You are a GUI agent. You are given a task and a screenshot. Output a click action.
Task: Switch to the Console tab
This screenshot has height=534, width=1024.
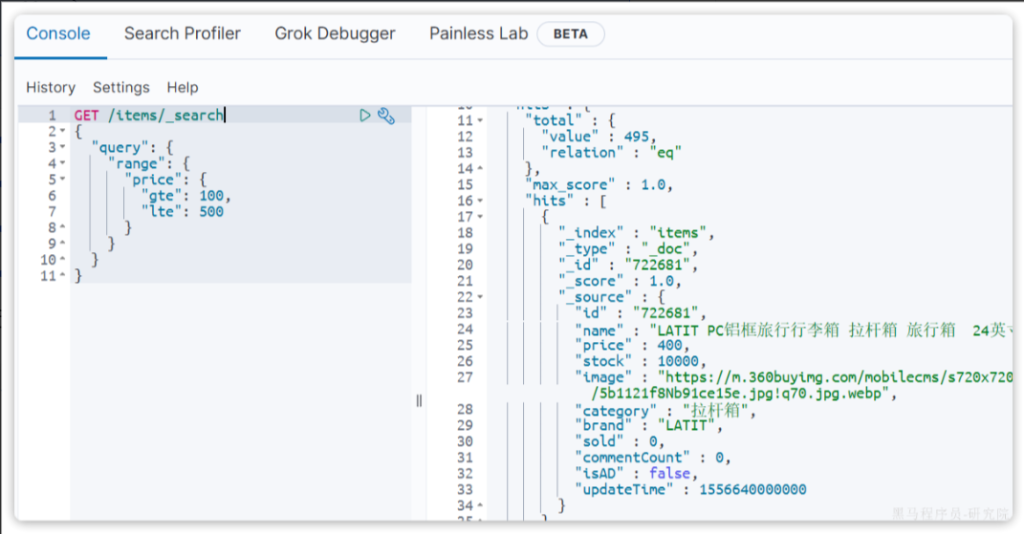pos(58,33)
